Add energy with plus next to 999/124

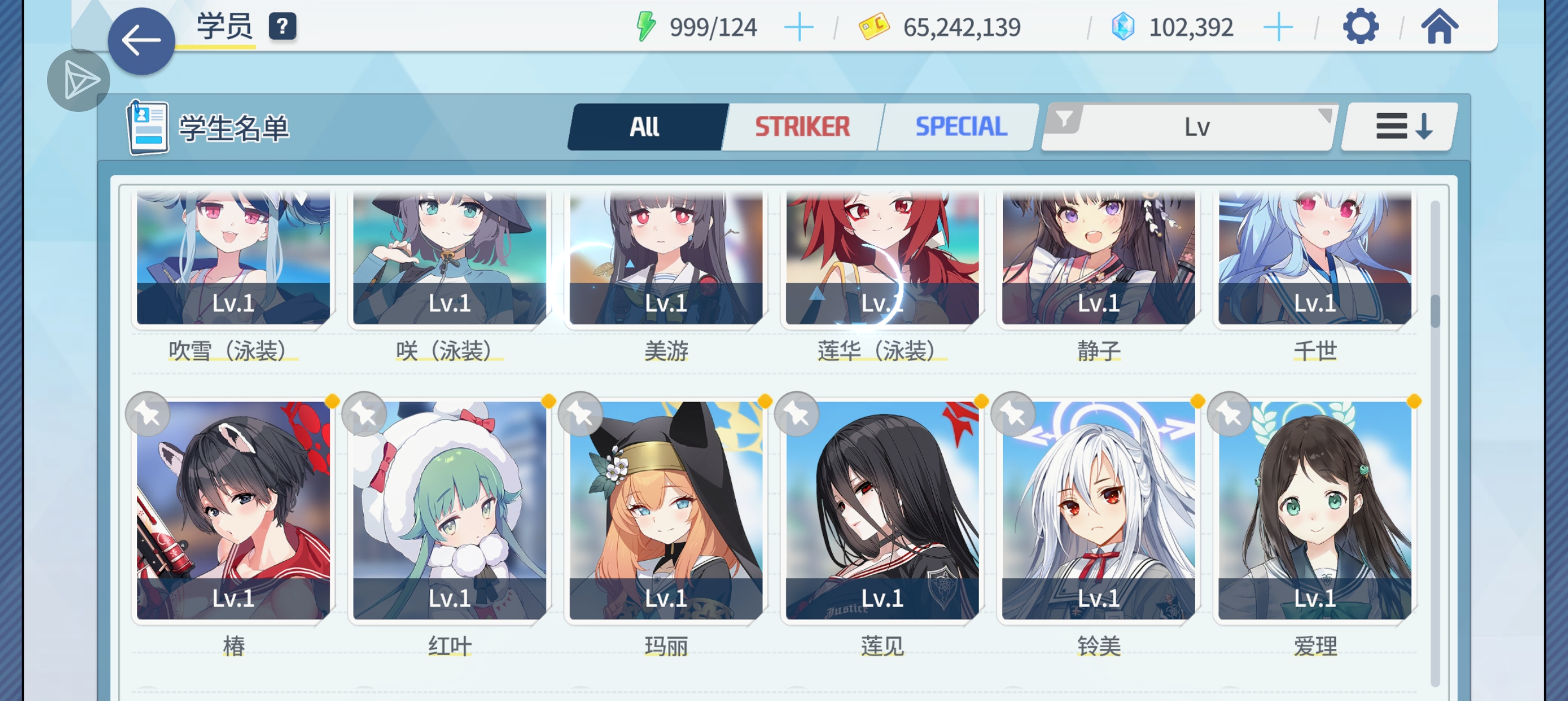[799, 27]
